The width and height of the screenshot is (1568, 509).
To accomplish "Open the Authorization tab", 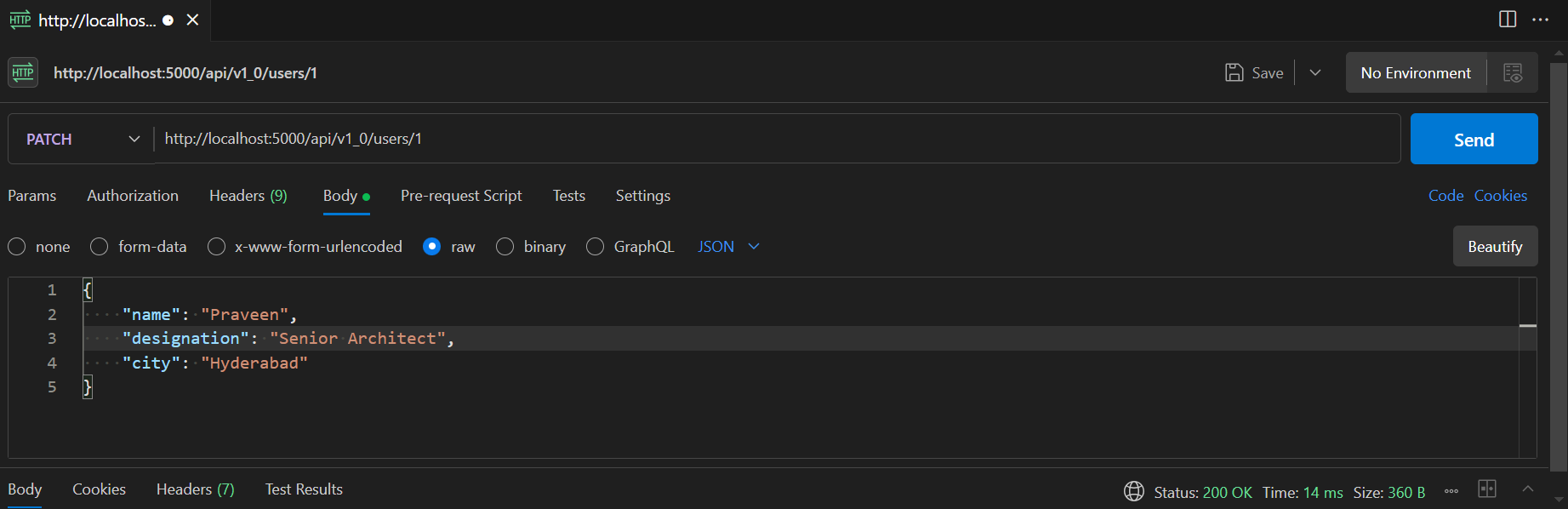I will pos(133,196).
